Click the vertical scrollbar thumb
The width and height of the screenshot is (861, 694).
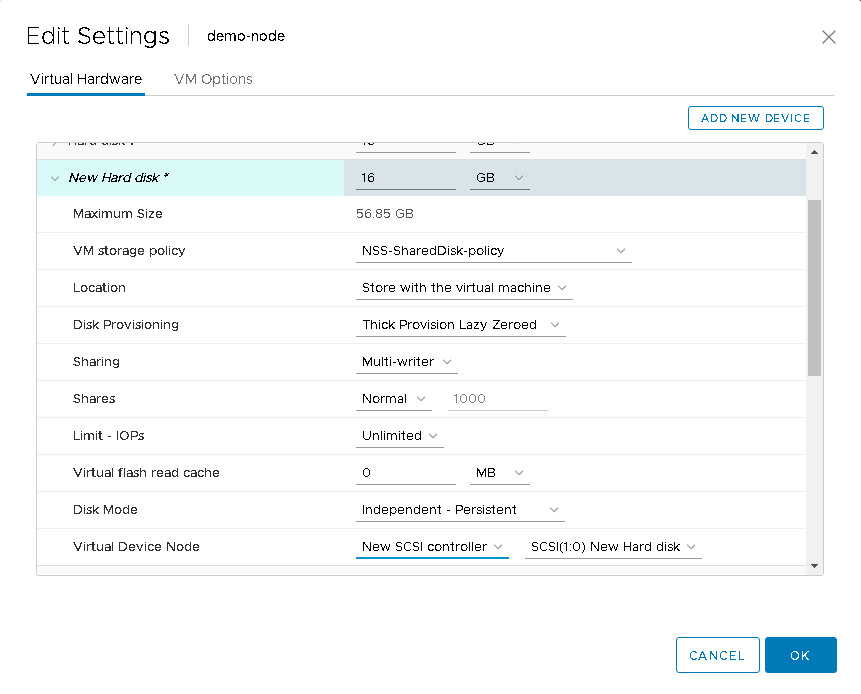click(814, 288)
